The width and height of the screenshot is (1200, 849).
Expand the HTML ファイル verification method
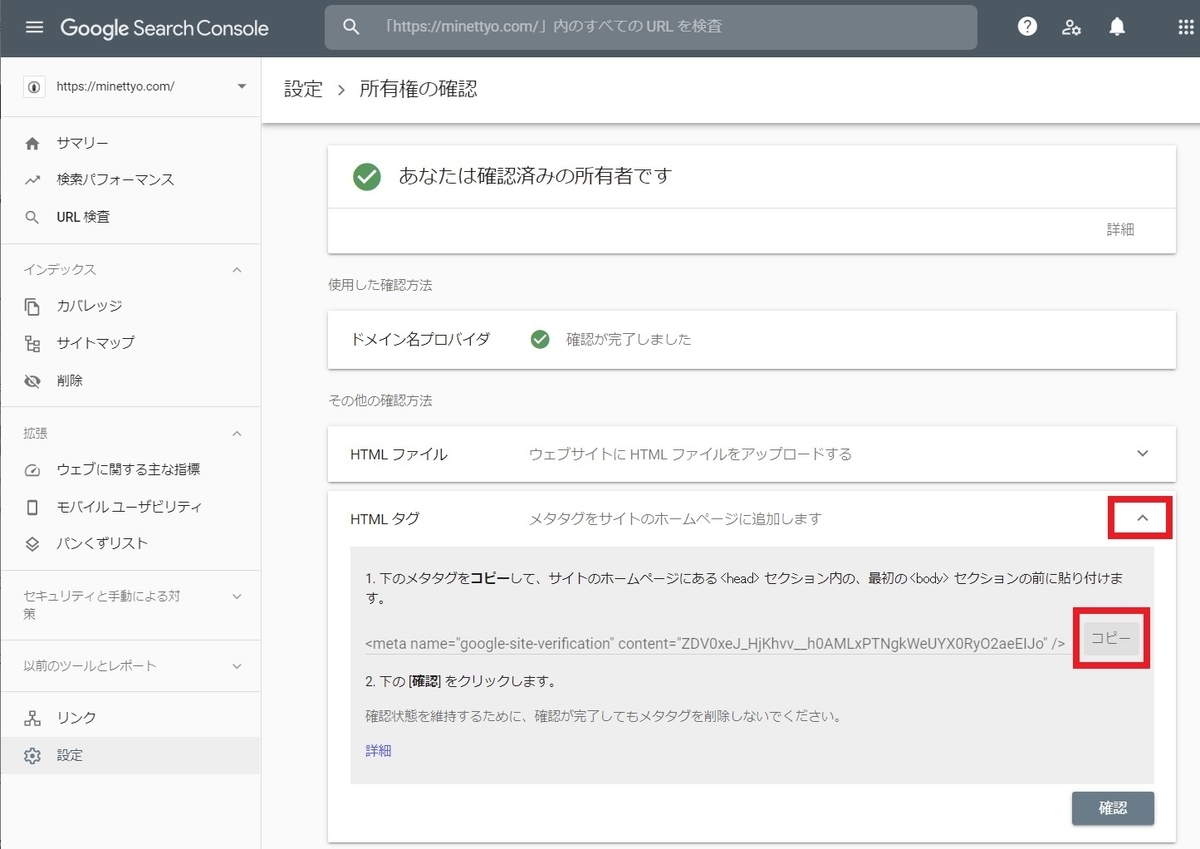click(1143, 454)
